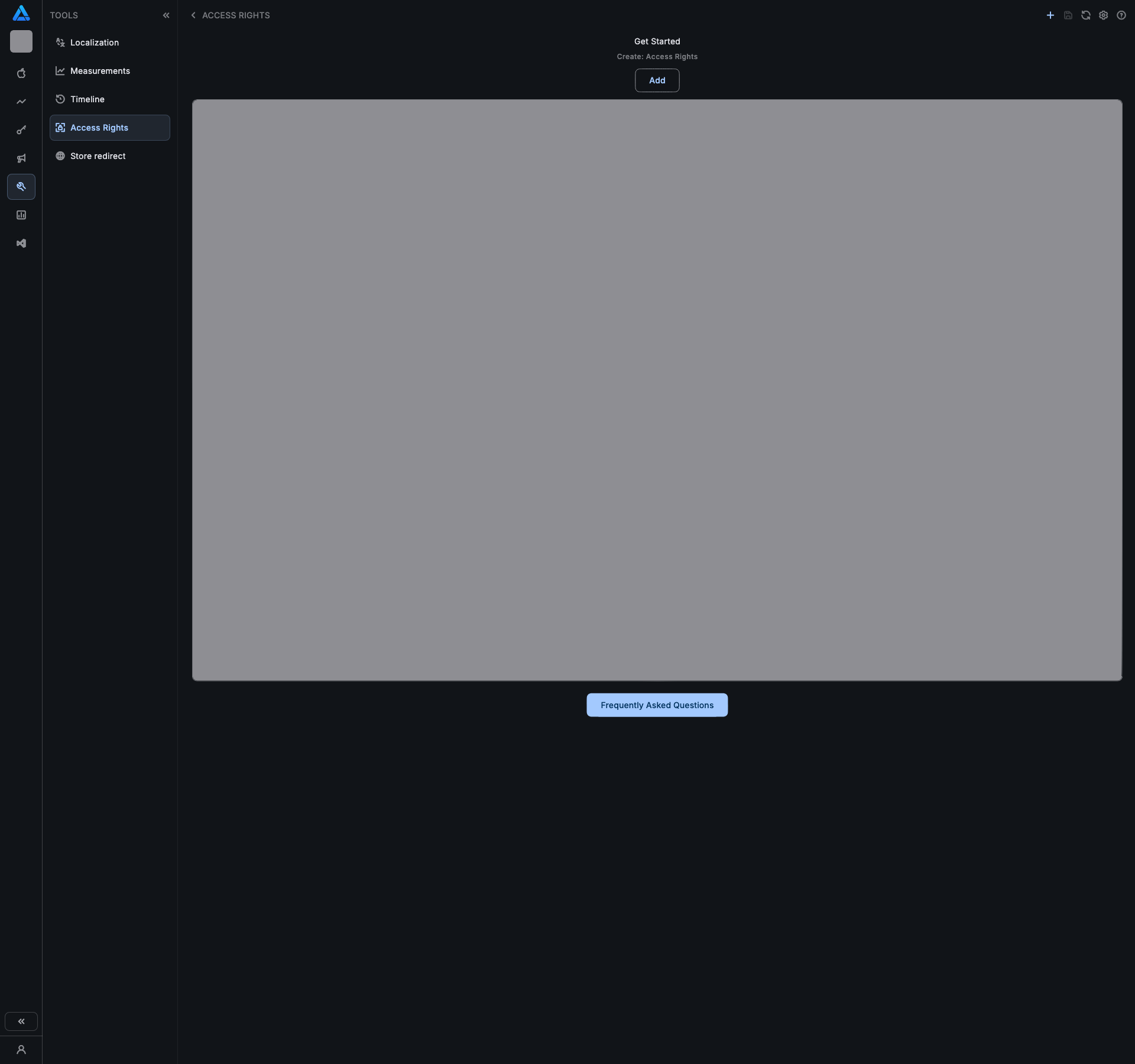Open the Visual Studio logo icon
Image resolution: width=1135 pixels, height=1064 pixels.
tap(21, 244)
